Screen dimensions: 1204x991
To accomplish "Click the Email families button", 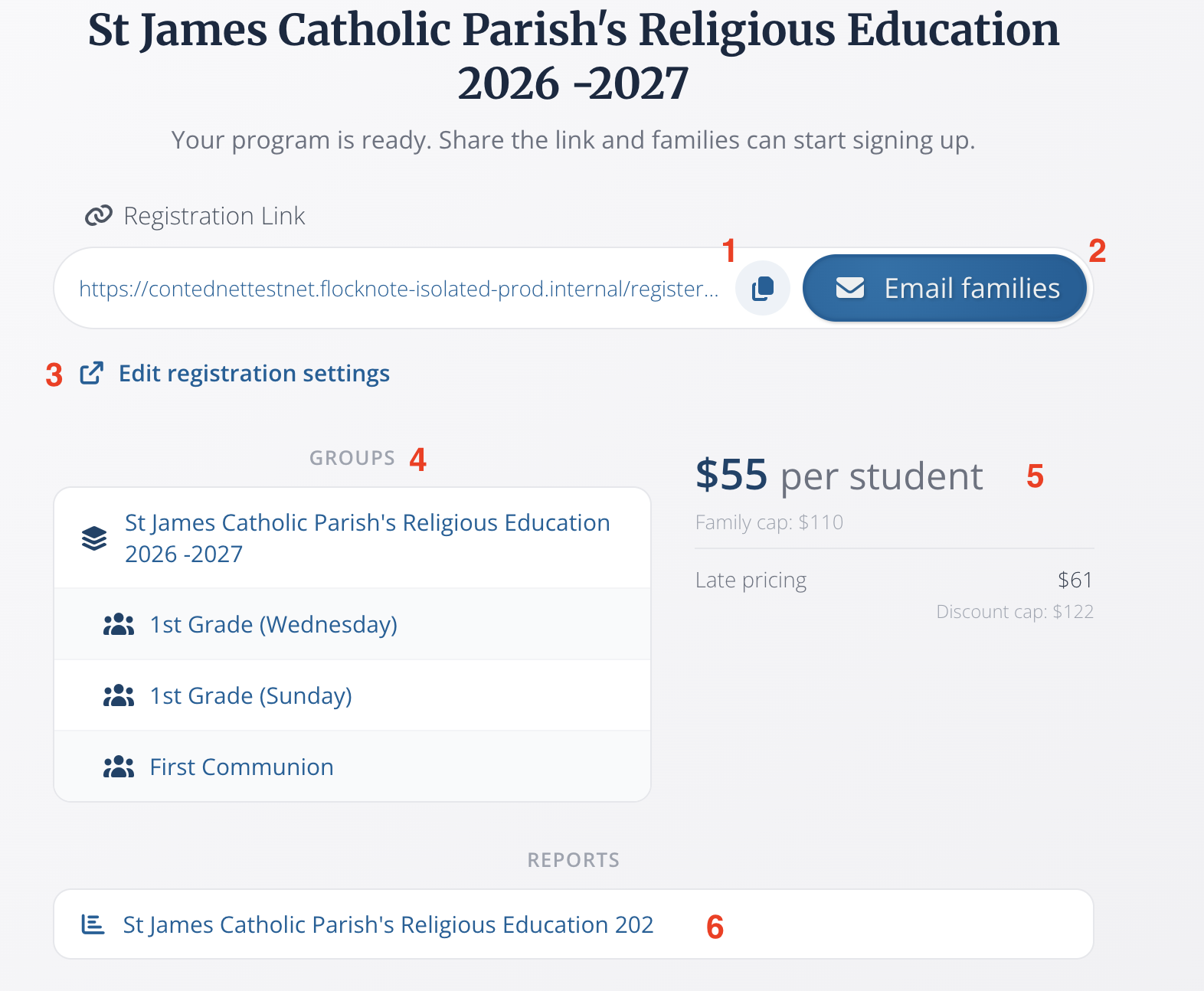I will pyautogui.click(x=944, y=289).
